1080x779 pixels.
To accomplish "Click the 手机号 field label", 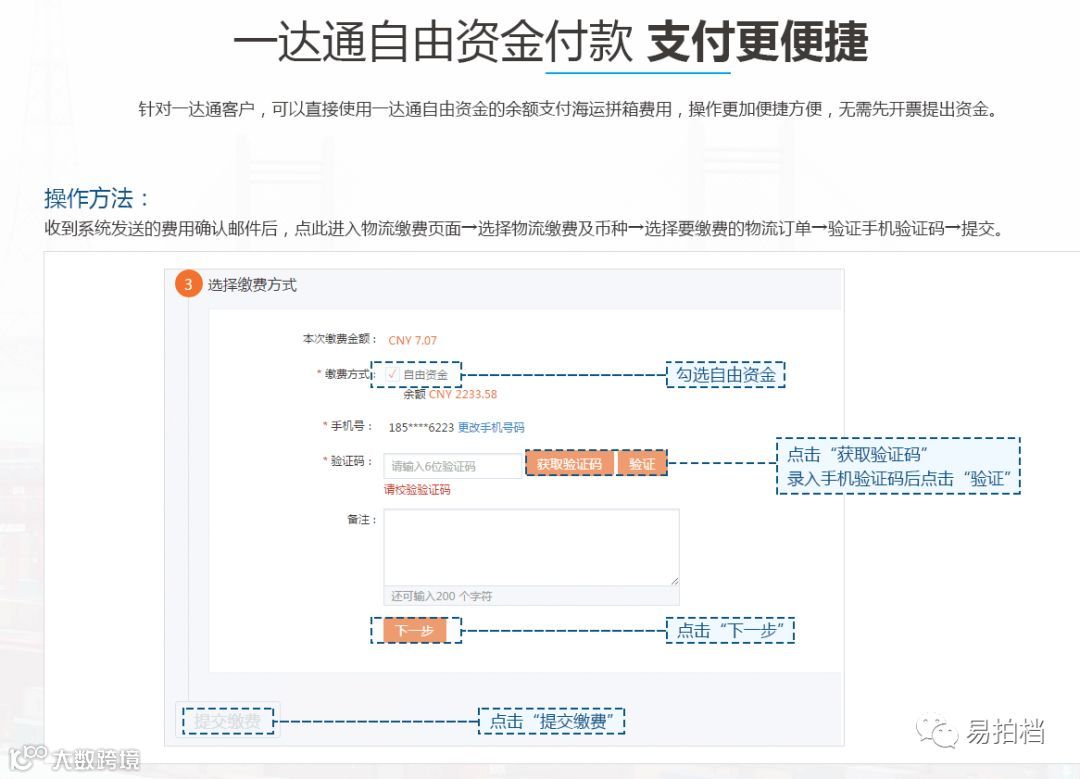I will pyautogui.click(x=349, y=426).
